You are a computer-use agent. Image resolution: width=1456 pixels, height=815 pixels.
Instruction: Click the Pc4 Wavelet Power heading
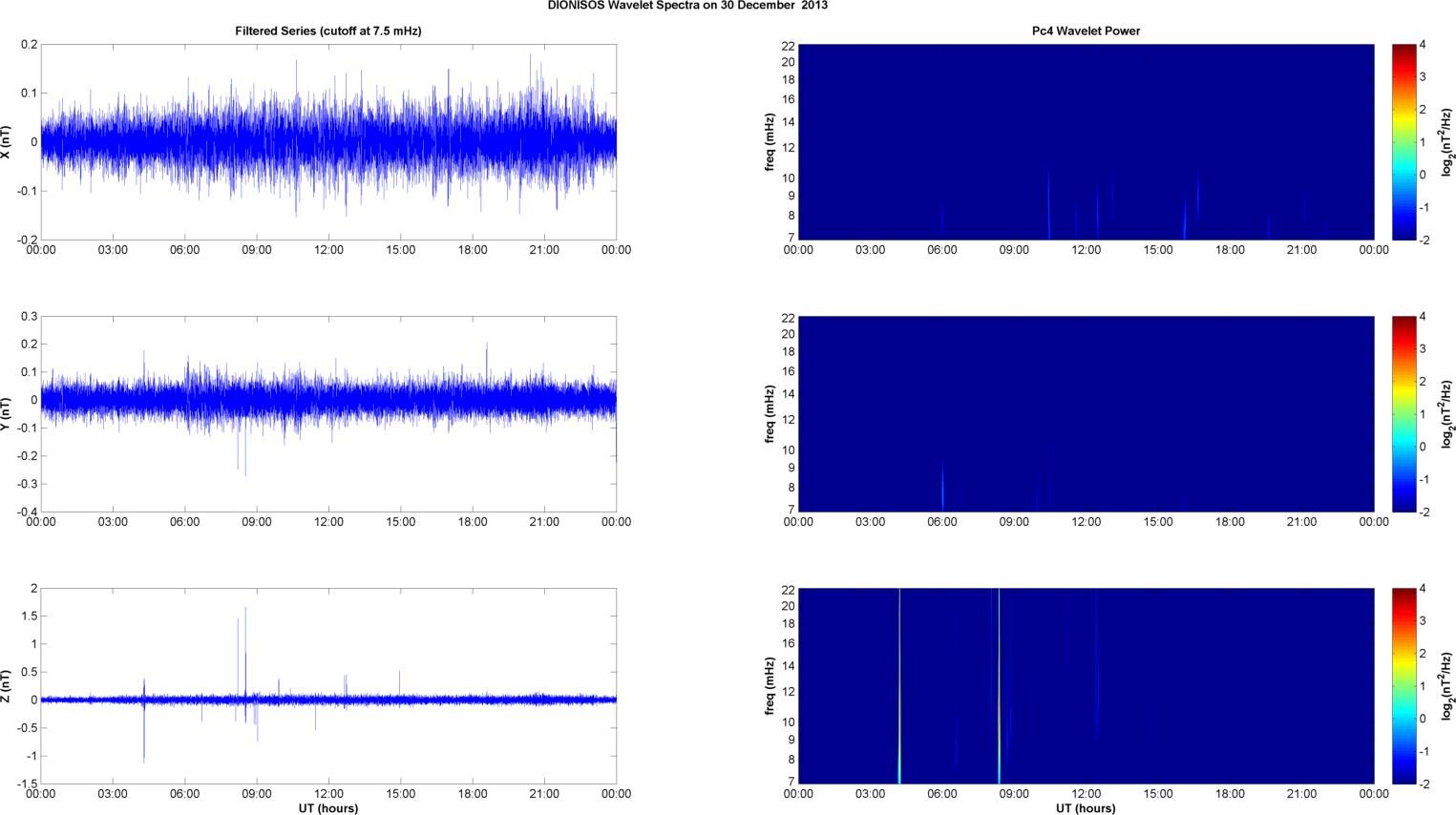(1086, 31)
